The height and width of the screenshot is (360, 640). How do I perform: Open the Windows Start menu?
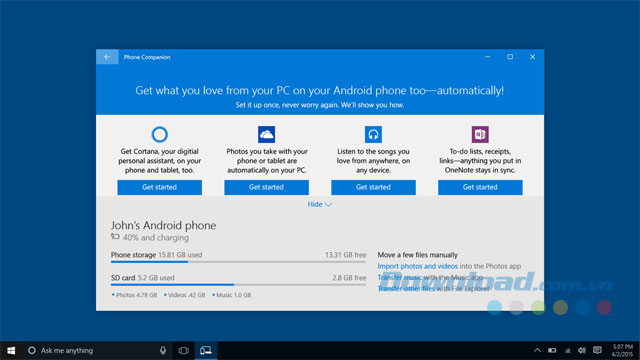point(11,351)
